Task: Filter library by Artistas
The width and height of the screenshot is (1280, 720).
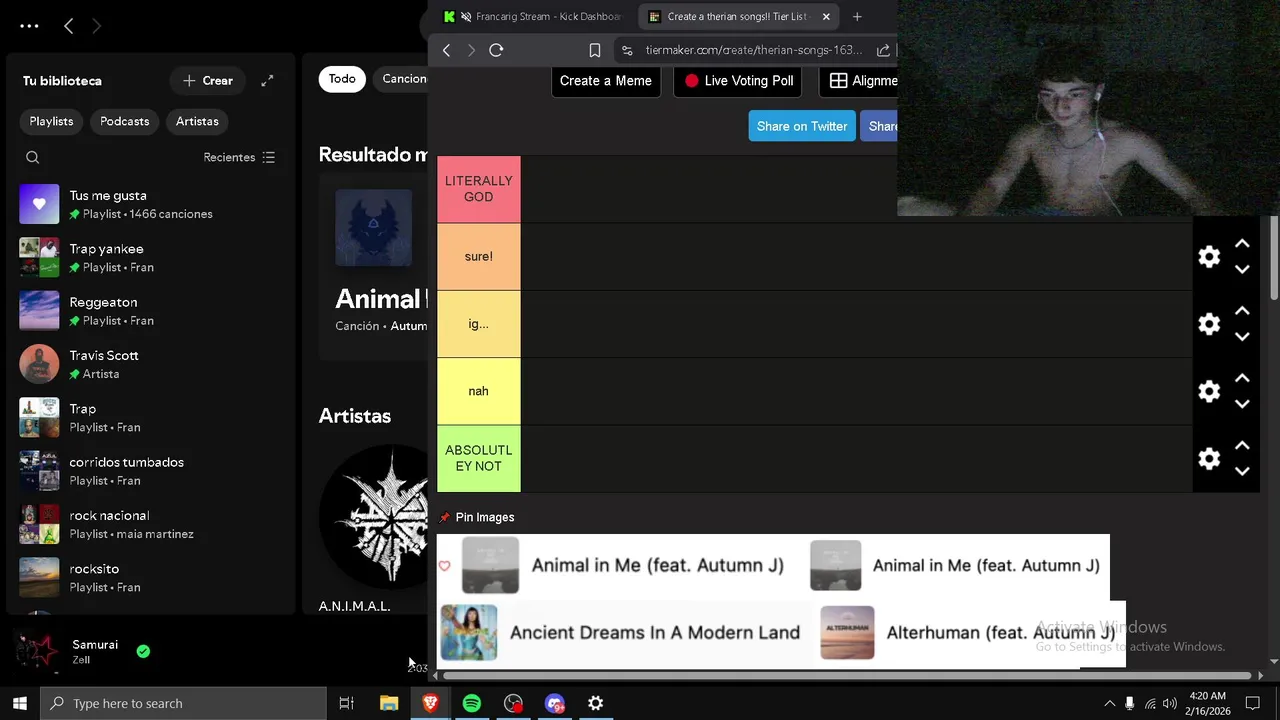Action: [x=197, y=121]
